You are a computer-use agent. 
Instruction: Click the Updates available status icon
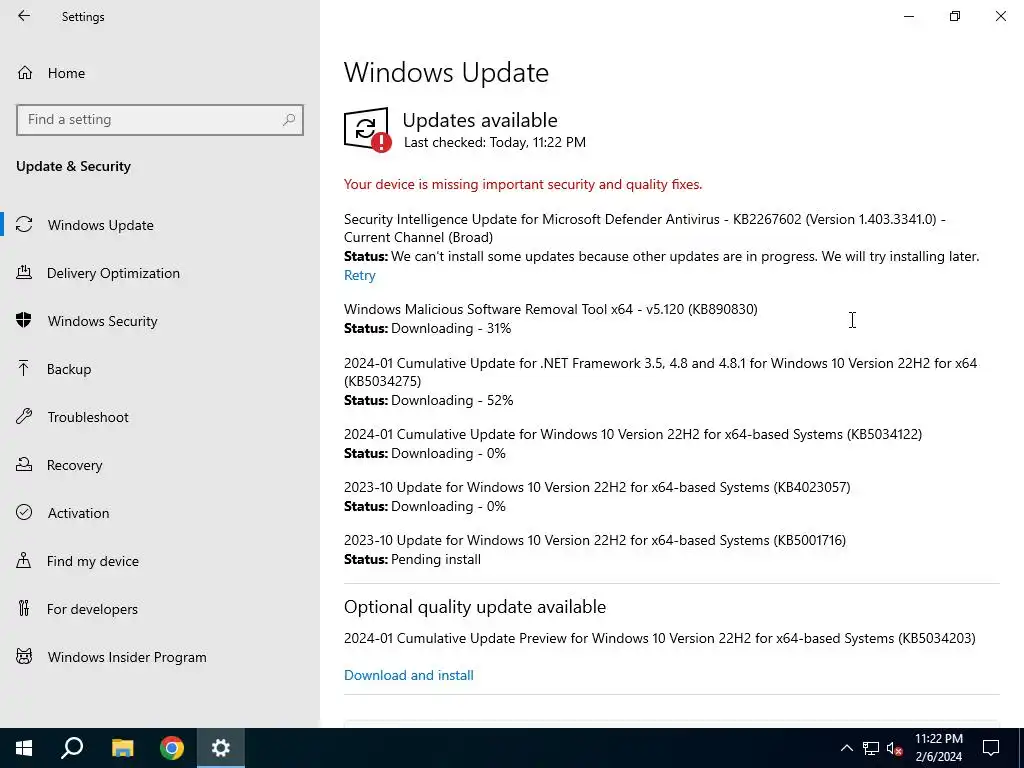368,130
